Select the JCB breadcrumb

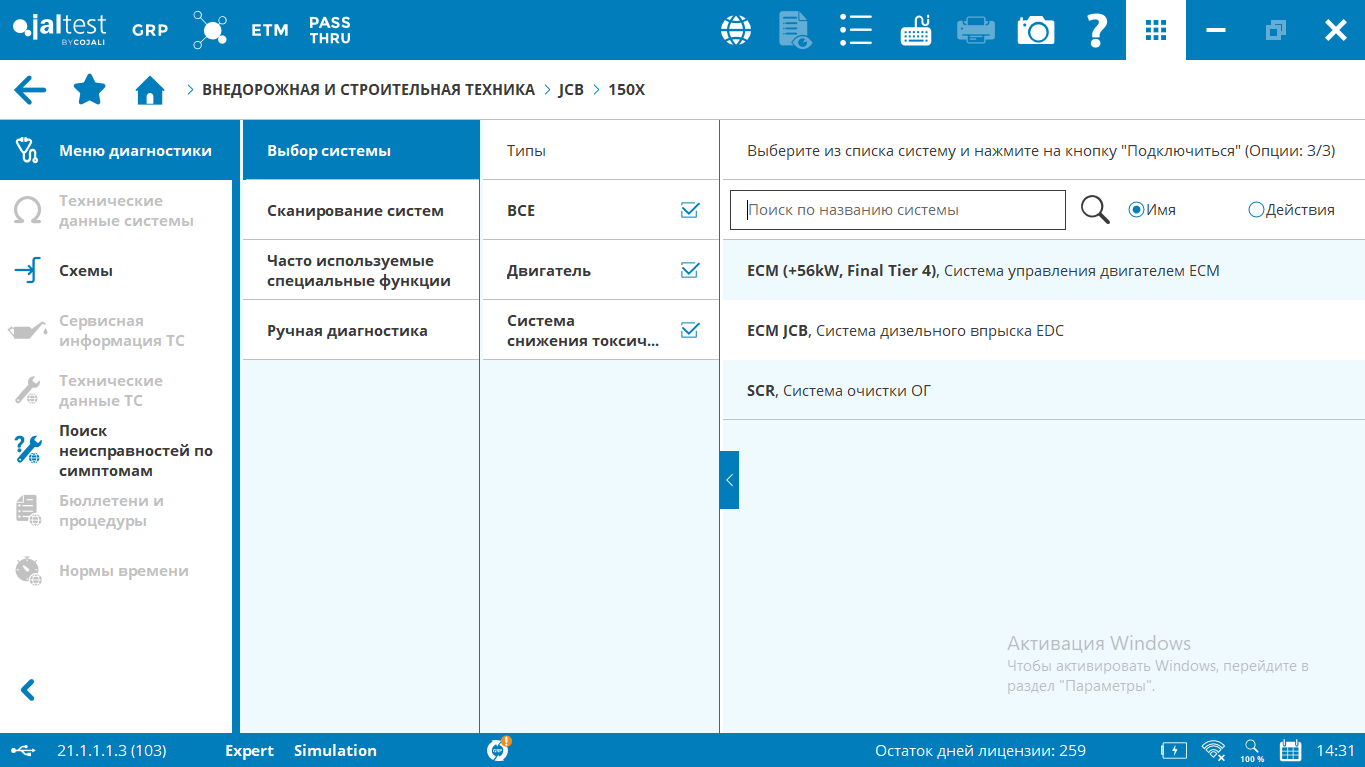[571, 90]
